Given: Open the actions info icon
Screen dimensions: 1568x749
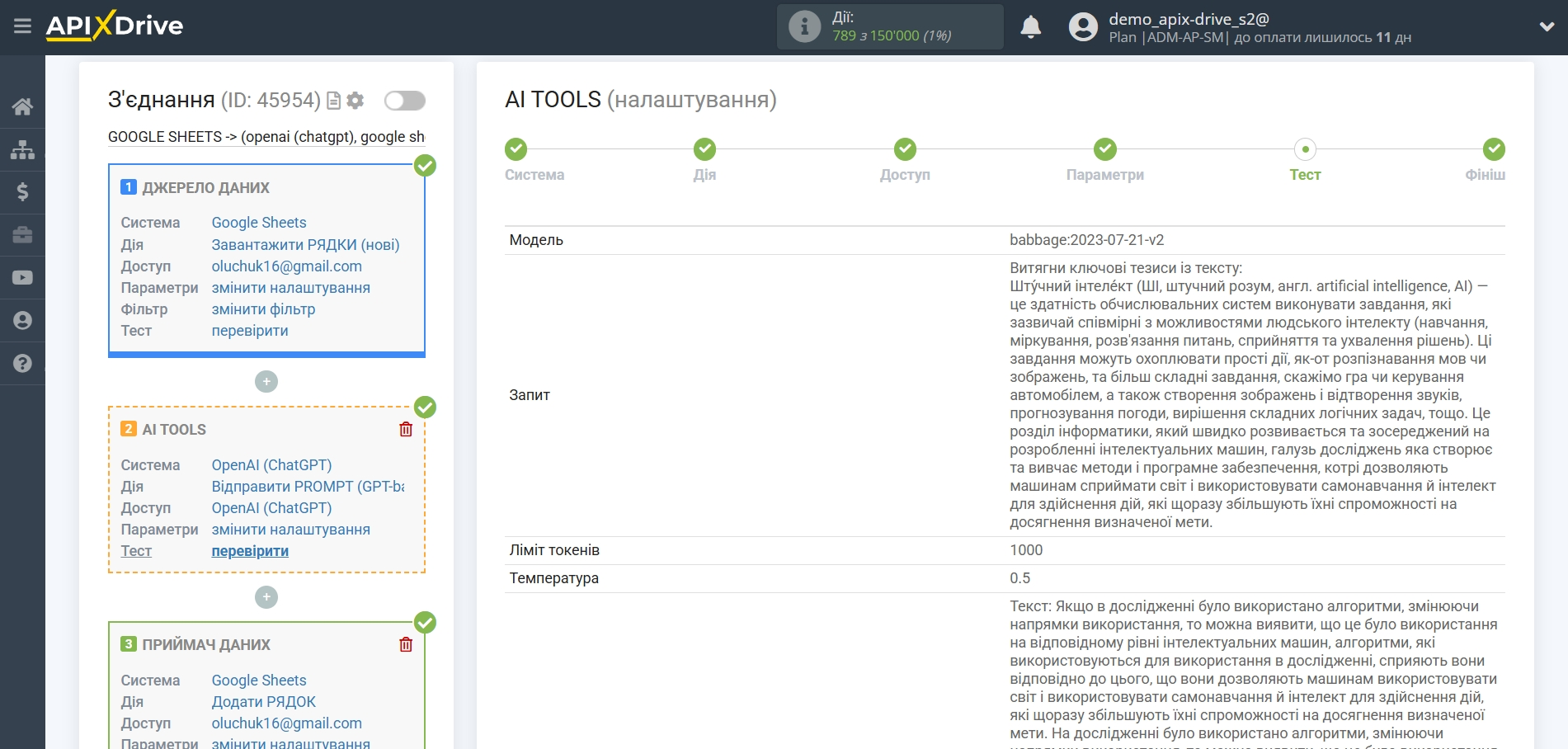Looking at the screenshot, I should click(x=804, y=26).
